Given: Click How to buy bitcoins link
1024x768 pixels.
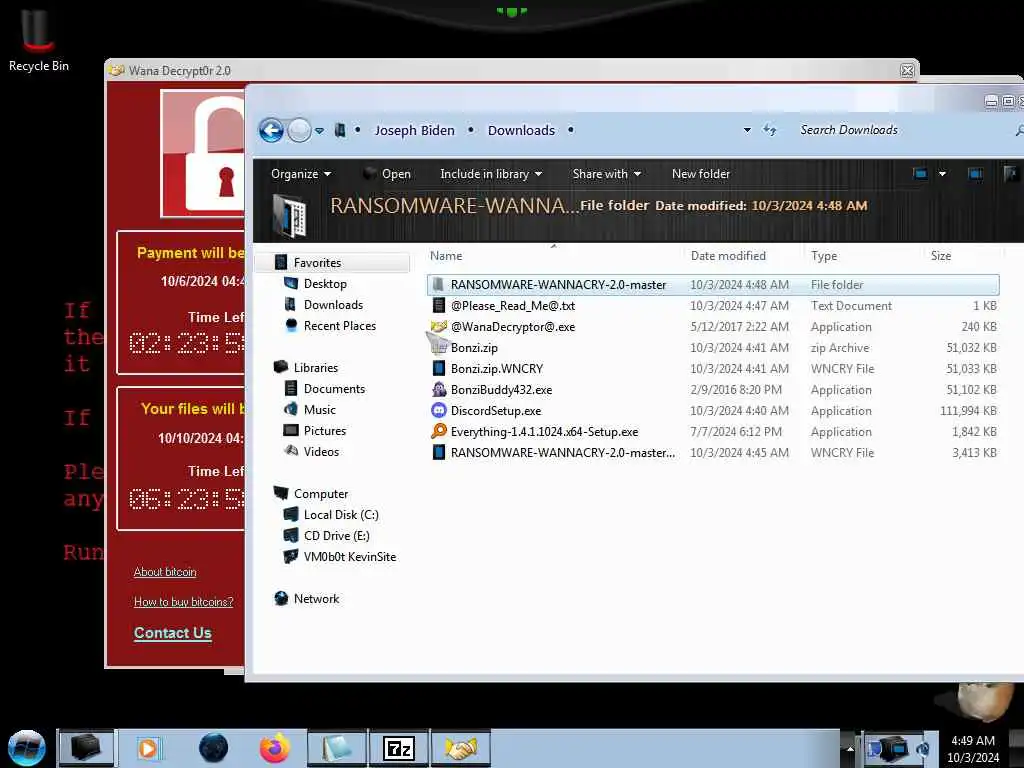Looking at the screenshot, I should point(184,601).
